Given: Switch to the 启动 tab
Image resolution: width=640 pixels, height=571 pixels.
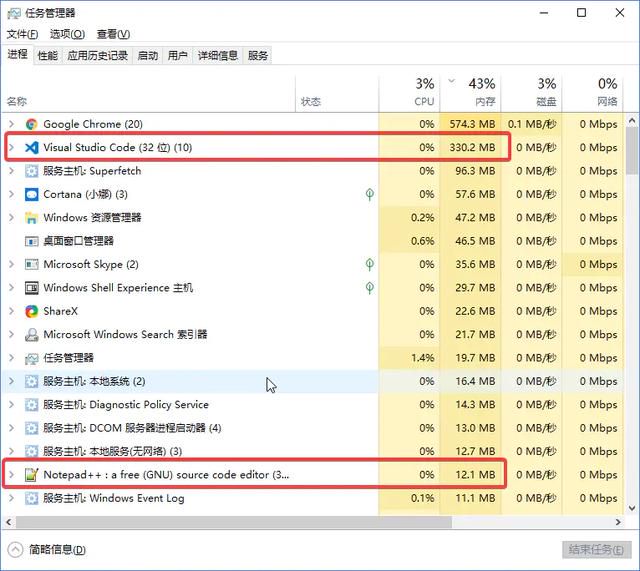Looking at the screenshot, I should pos(148,56).
